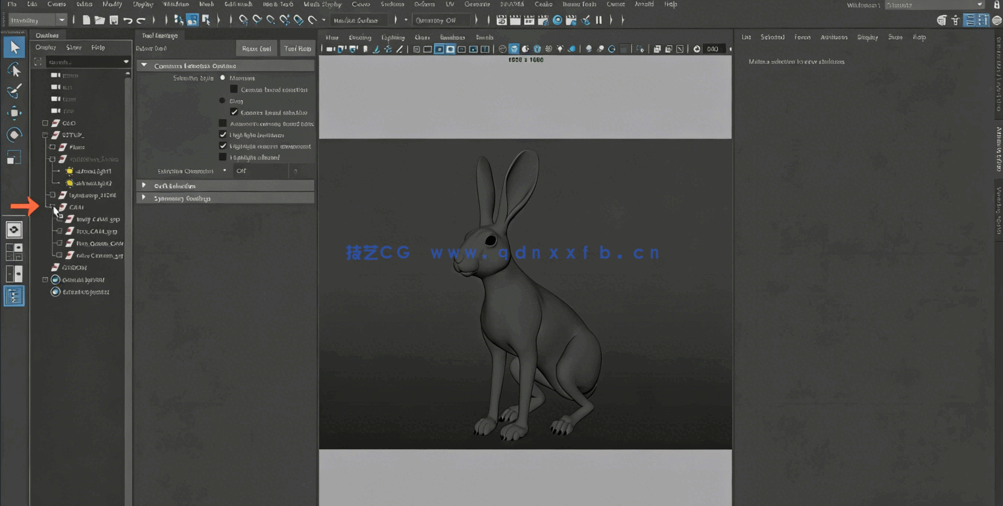Expand the Soft Selection section
Viewport: 1003px width, 506px height.
144,186
